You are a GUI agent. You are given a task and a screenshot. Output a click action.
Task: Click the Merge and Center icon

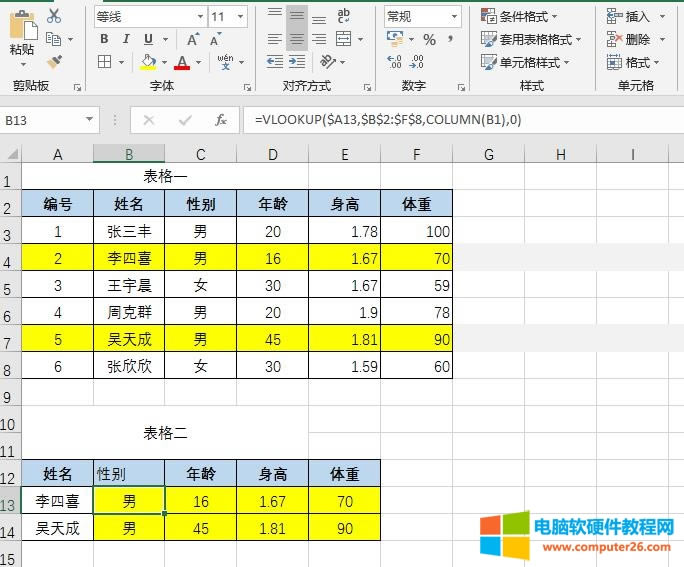pyautogui.click(x=343, y=40)
